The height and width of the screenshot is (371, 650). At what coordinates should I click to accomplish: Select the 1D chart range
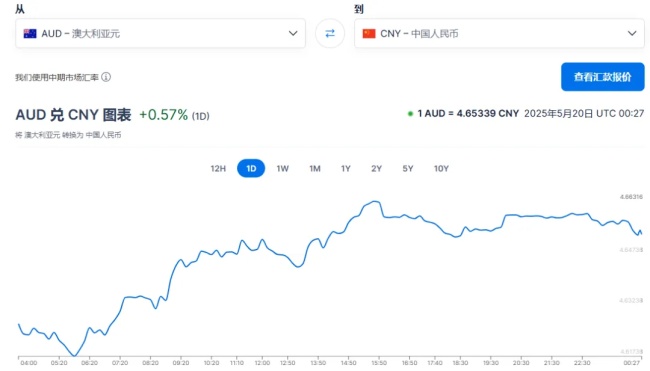coord(251,168)
